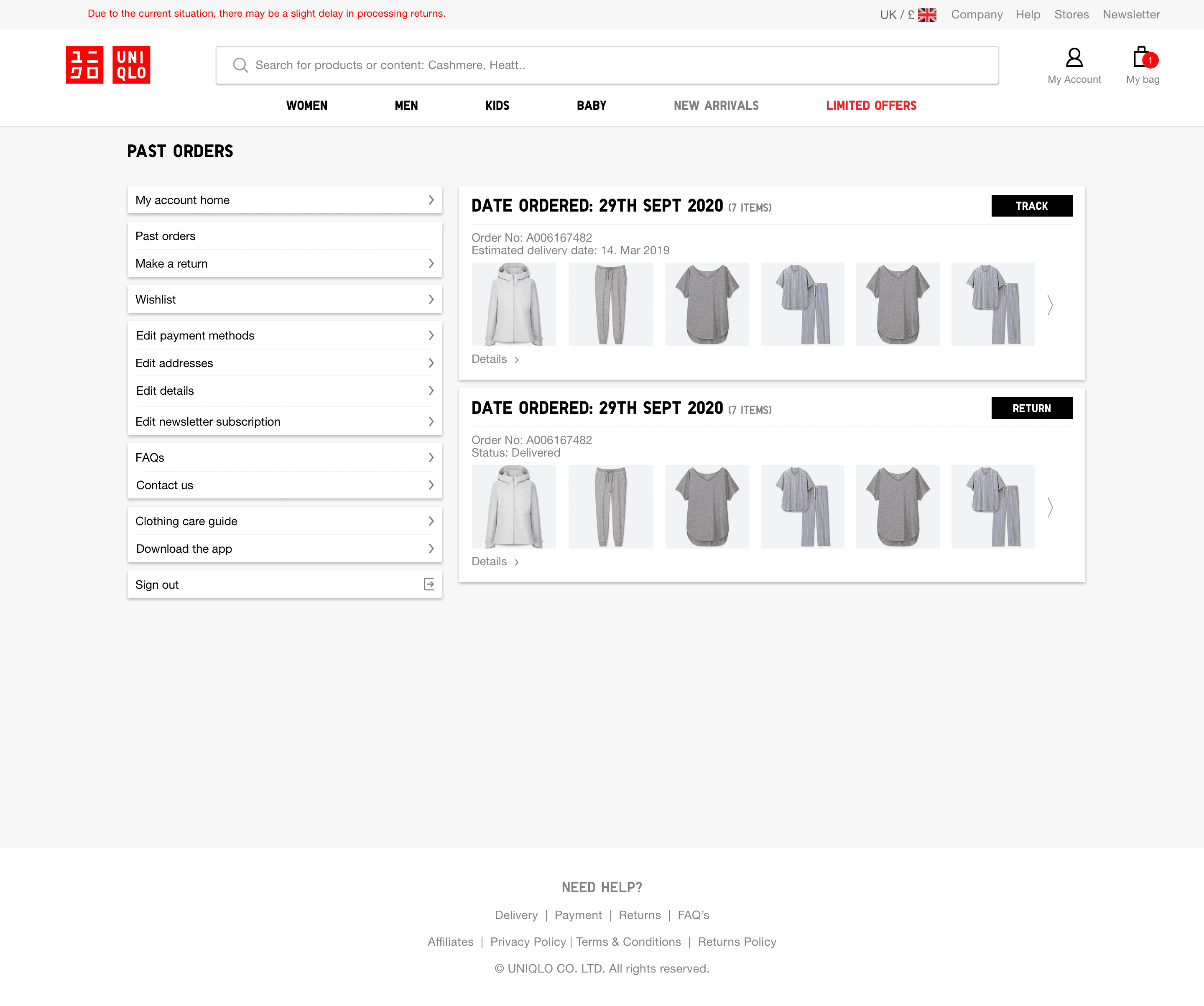Click the Returns Policy footer link
The height and width of the screenshot is (1006, 1204).
737,942
